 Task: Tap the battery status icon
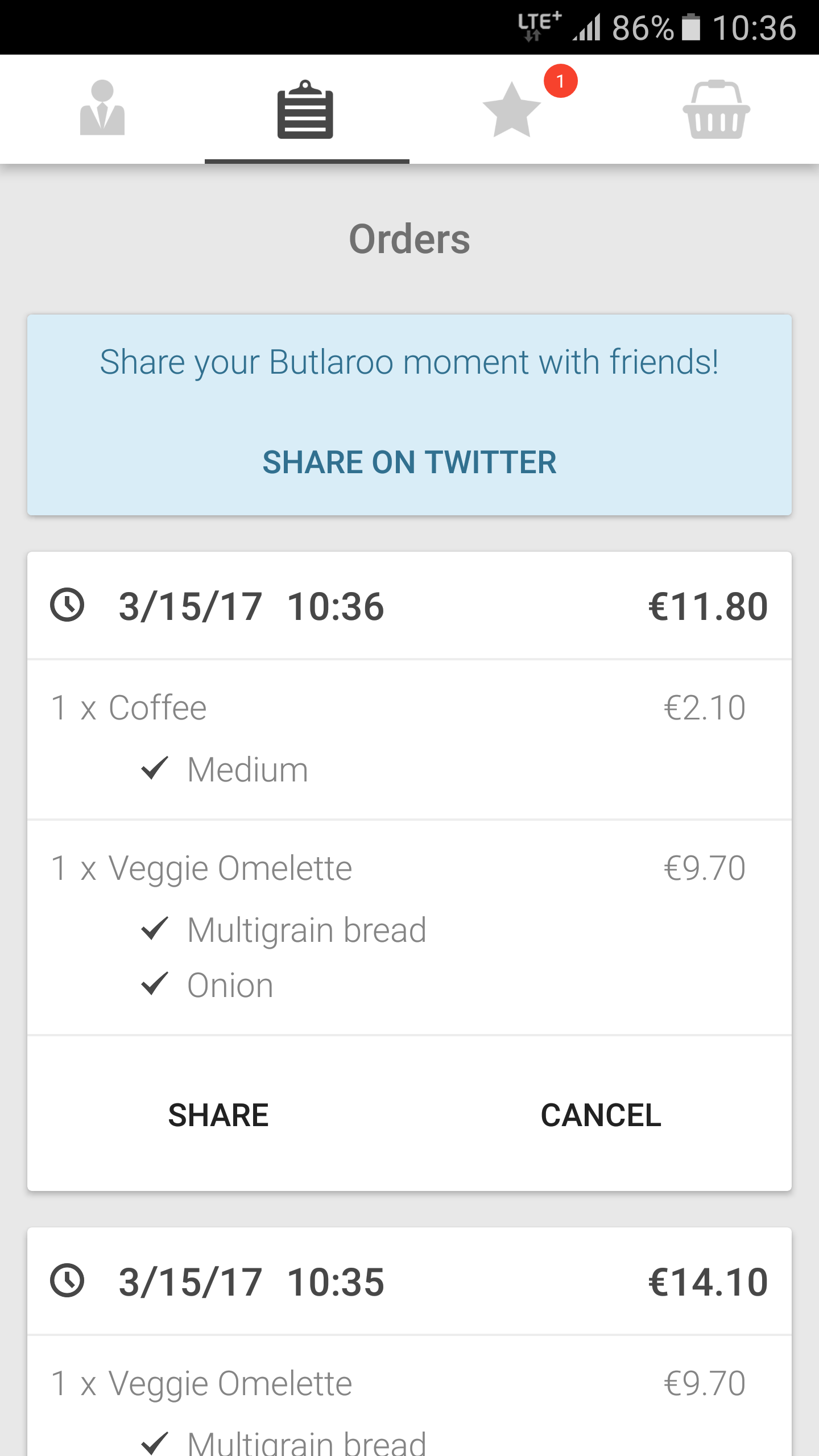click(690, 27)
